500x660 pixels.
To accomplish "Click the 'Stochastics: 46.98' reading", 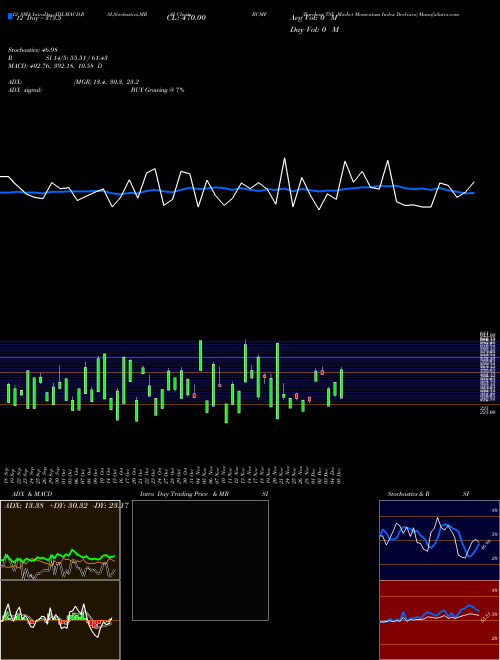I will click(x=32, y=50).
